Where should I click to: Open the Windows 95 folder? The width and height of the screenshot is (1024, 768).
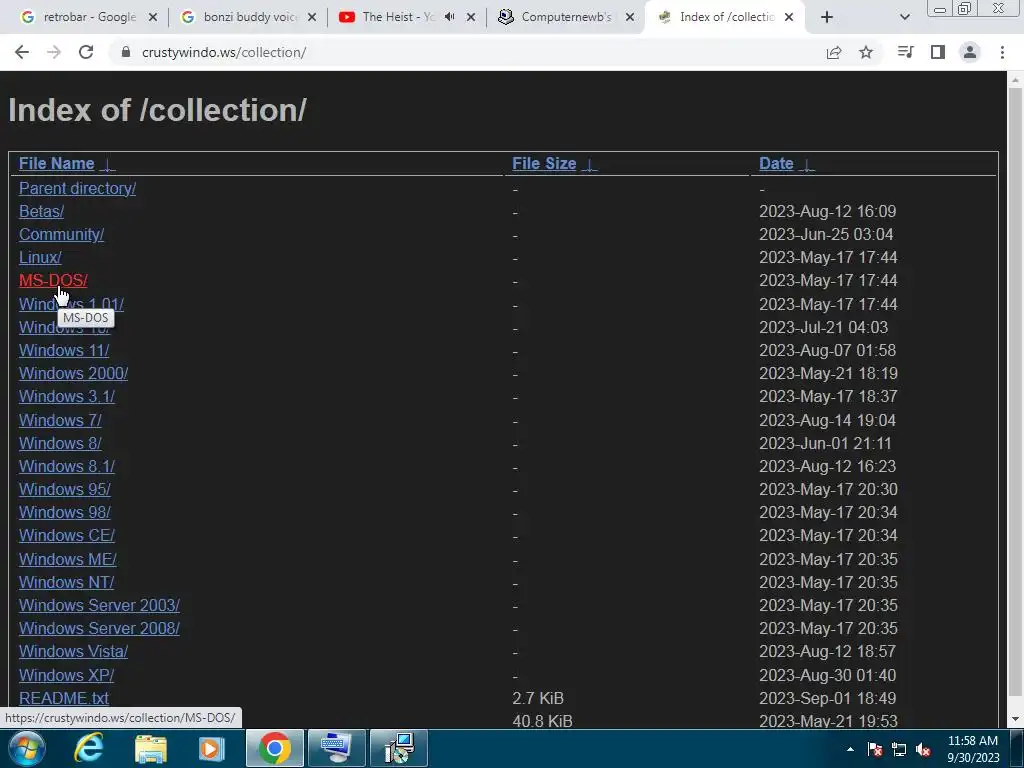(65, 489)
